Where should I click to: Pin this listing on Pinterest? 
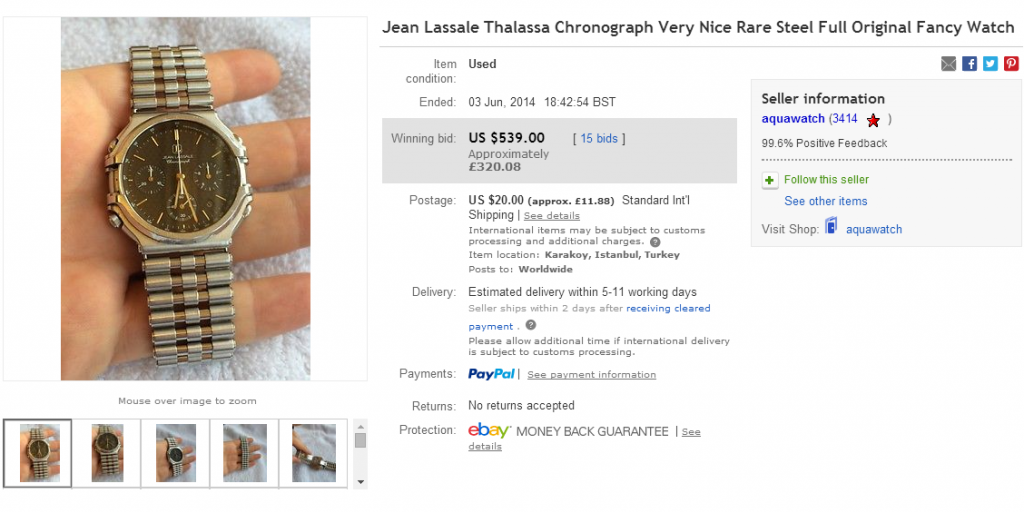click(1011, 64)
